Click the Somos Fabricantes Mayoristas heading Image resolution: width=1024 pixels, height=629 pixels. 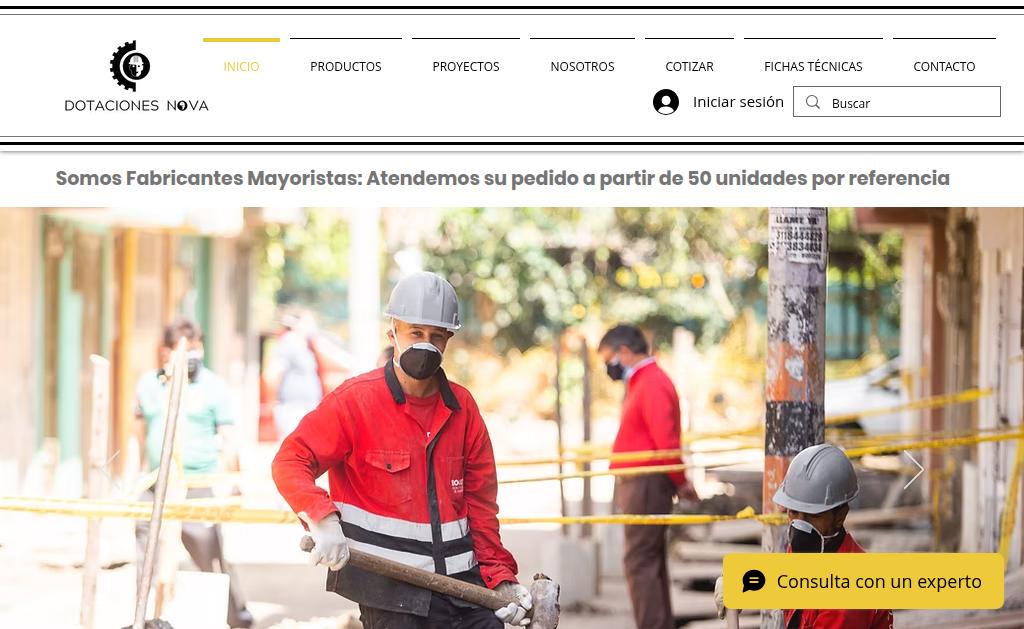point(502,178)
